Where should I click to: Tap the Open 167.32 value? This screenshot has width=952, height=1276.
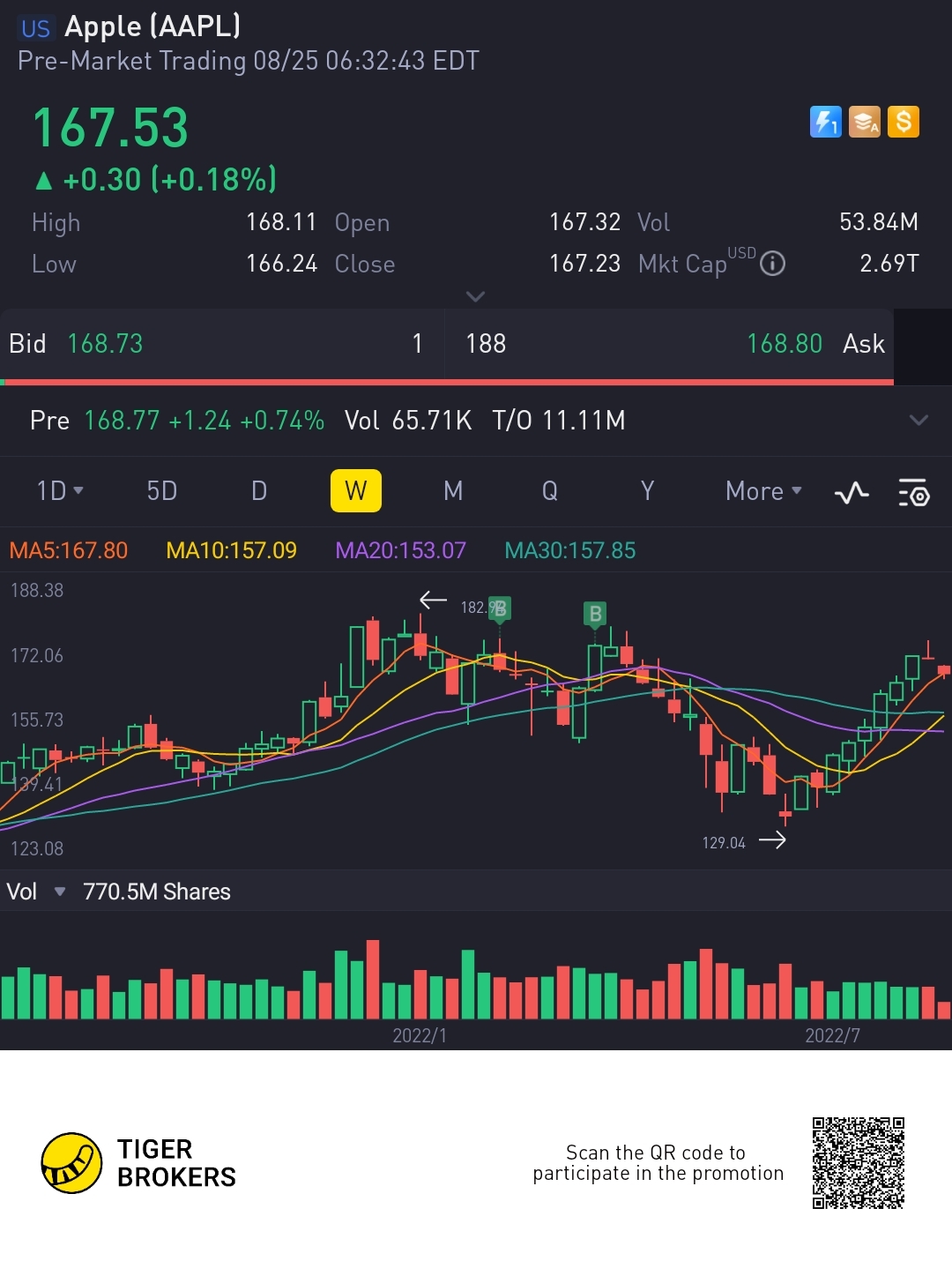click(585, 222)
